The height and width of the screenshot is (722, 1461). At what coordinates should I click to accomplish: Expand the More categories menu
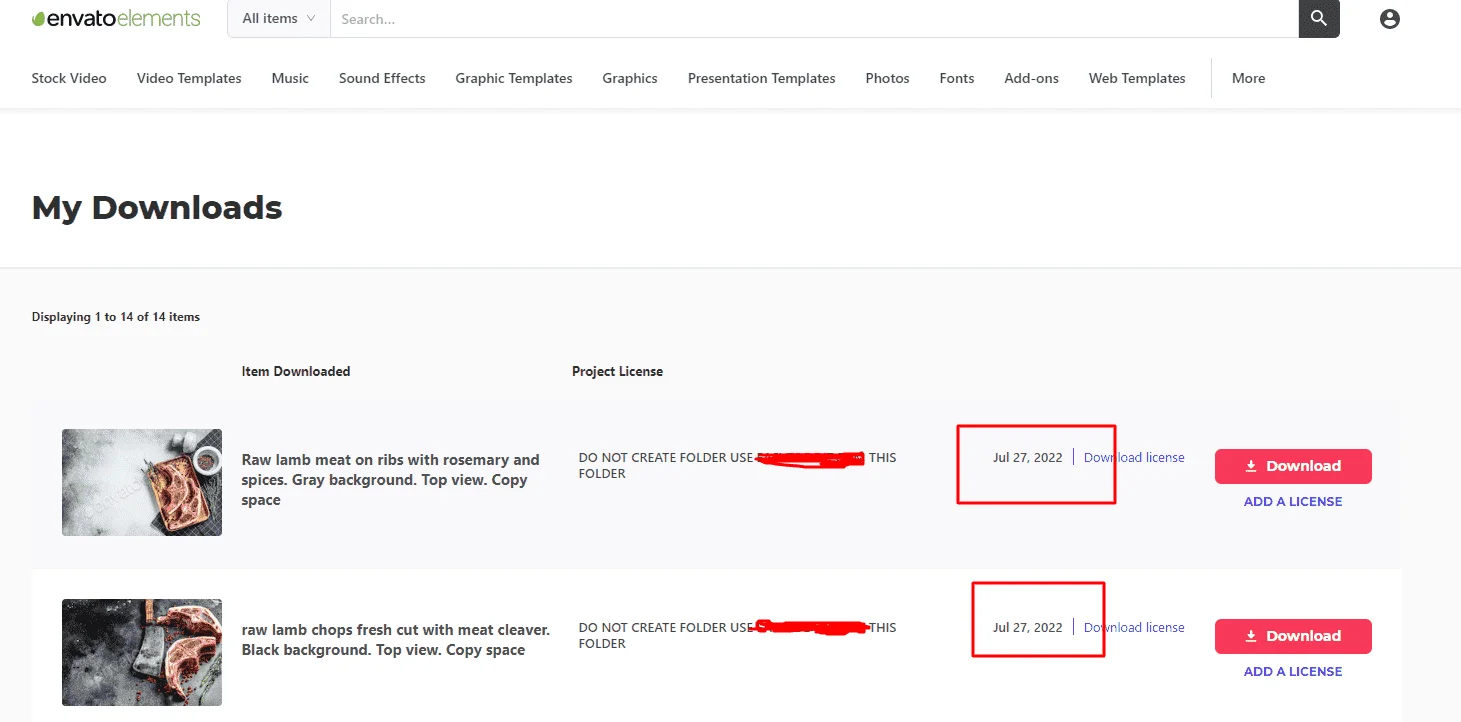point(1249,78)
